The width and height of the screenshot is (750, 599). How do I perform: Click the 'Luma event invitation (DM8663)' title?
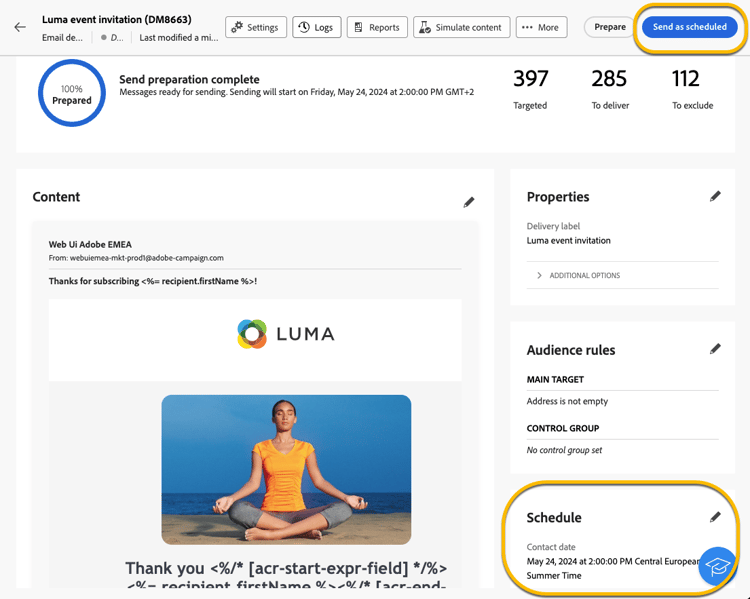pos(117,20)
